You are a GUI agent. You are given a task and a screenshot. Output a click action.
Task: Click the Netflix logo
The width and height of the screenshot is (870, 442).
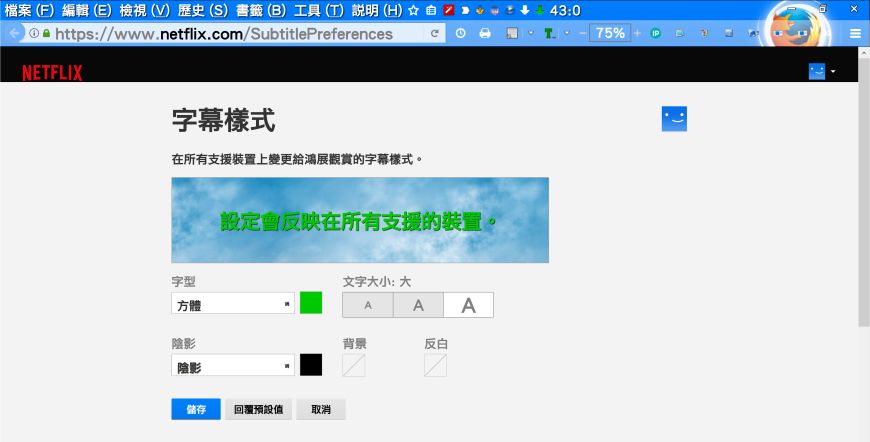tap(52, 72)
